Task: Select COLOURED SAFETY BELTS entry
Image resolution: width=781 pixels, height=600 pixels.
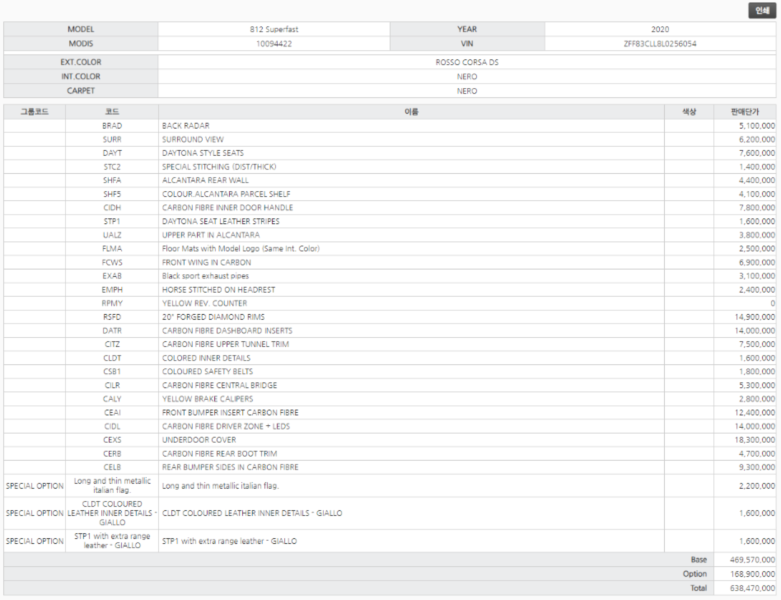Action: click(x=207, y=371)
